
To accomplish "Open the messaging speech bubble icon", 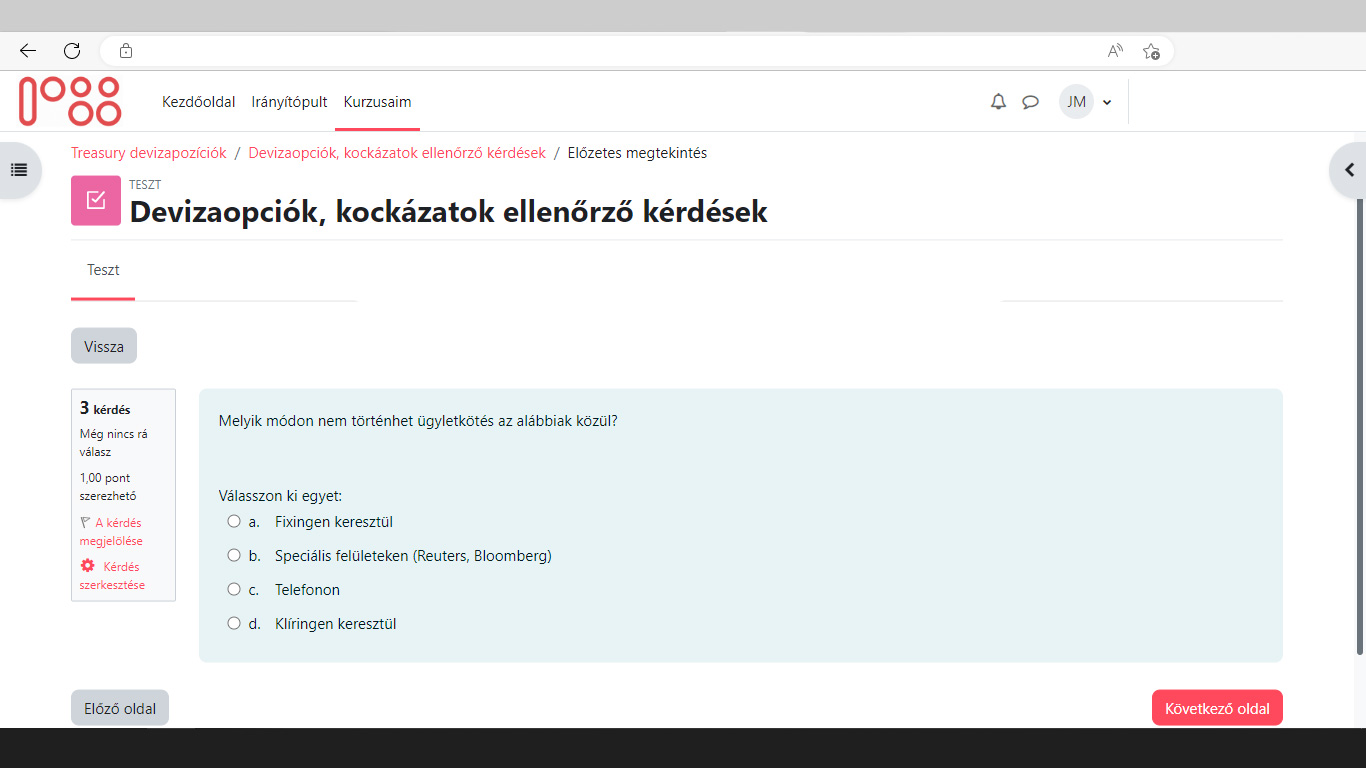I will click(x=1030, y=102).
